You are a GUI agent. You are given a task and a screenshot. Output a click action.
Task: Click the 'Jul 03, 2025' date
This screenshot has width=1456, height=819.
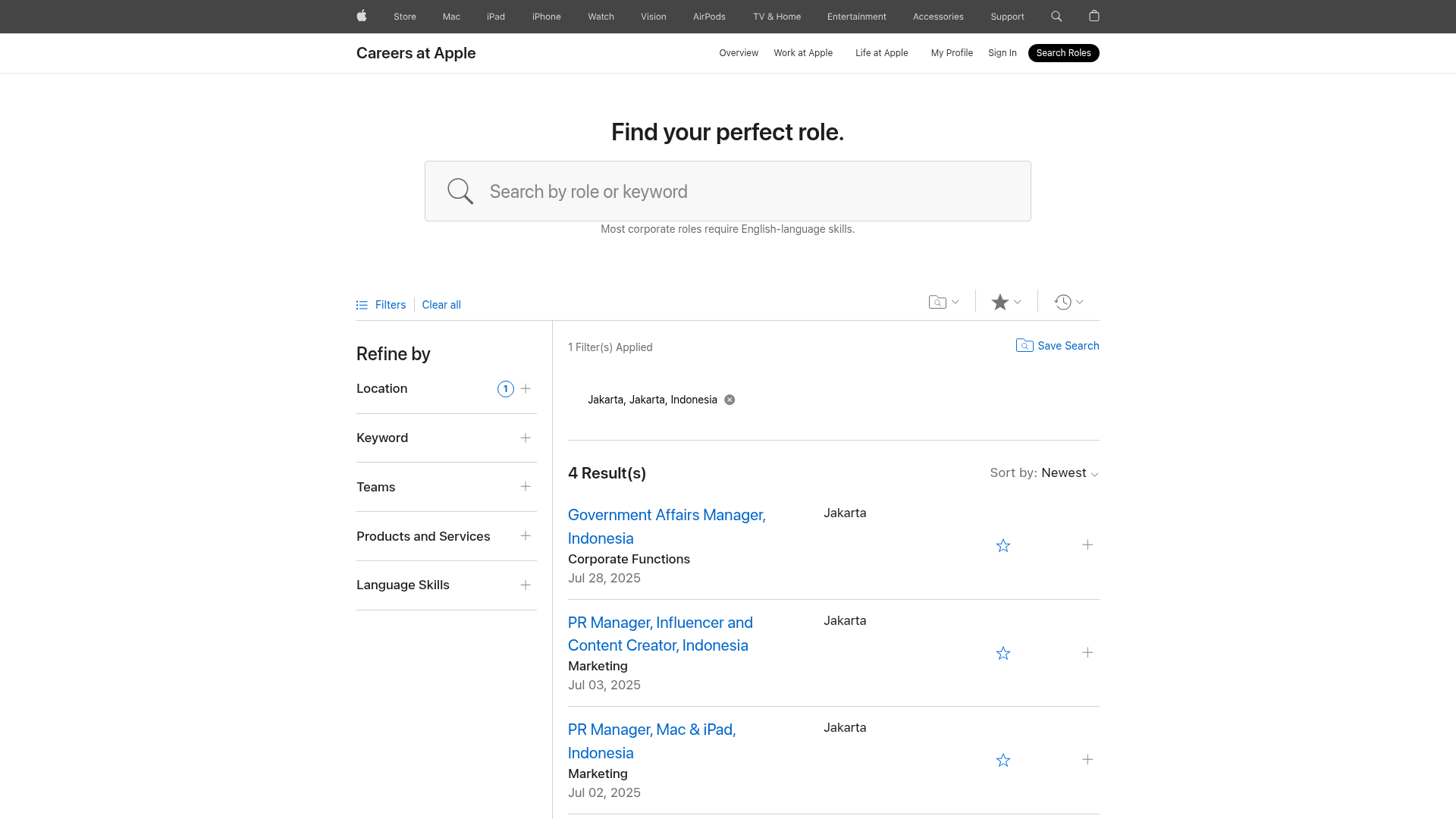click(604, 685)
